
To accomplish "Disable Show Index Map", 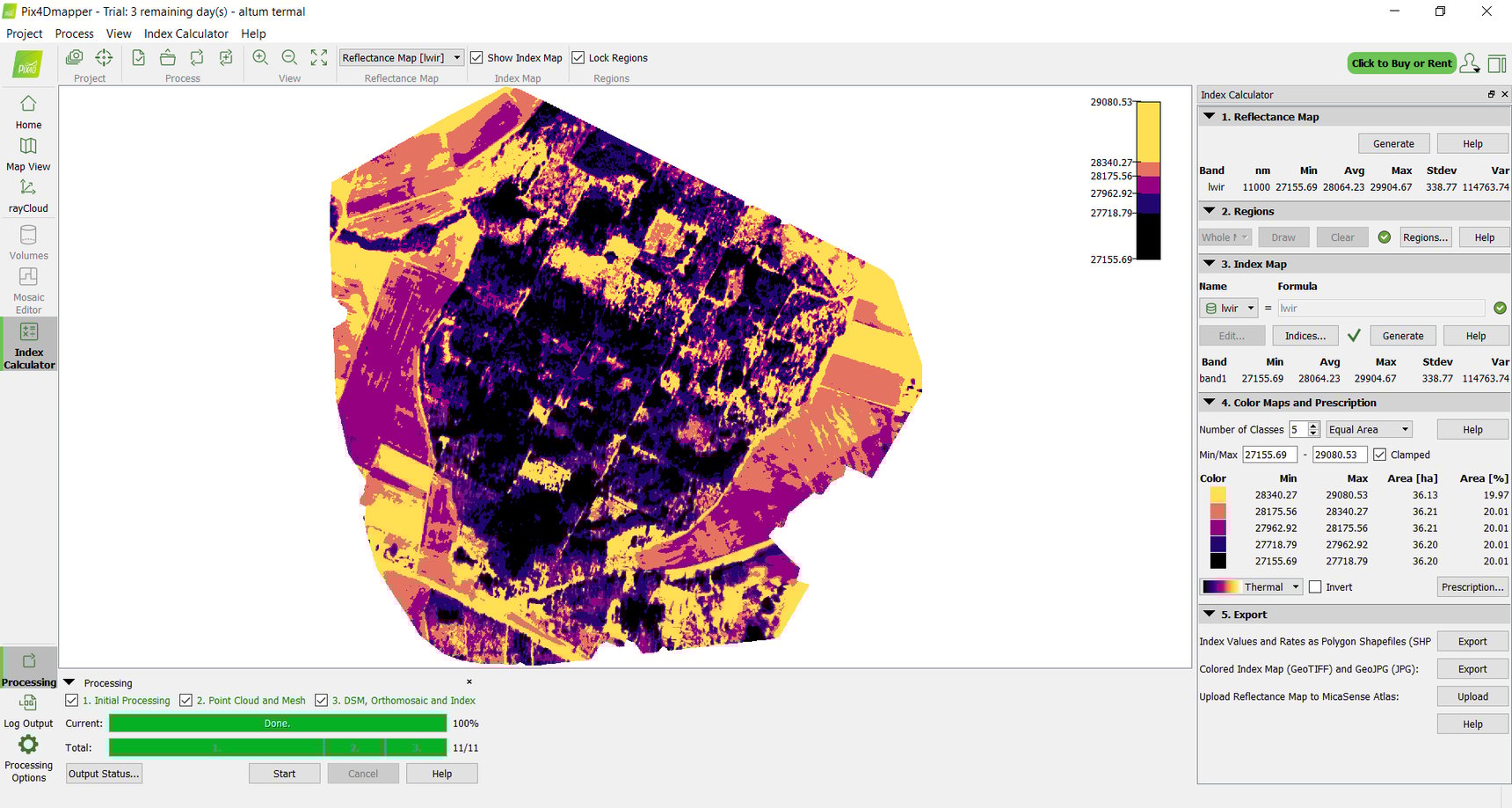I will click(x=476, y=56).
